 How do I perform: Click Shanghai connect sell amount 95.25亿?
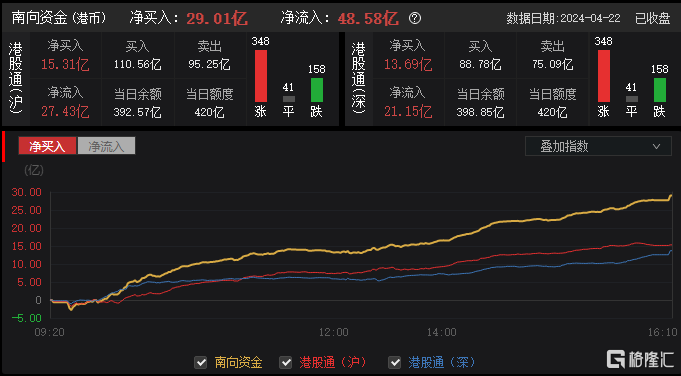click(209, 64)
